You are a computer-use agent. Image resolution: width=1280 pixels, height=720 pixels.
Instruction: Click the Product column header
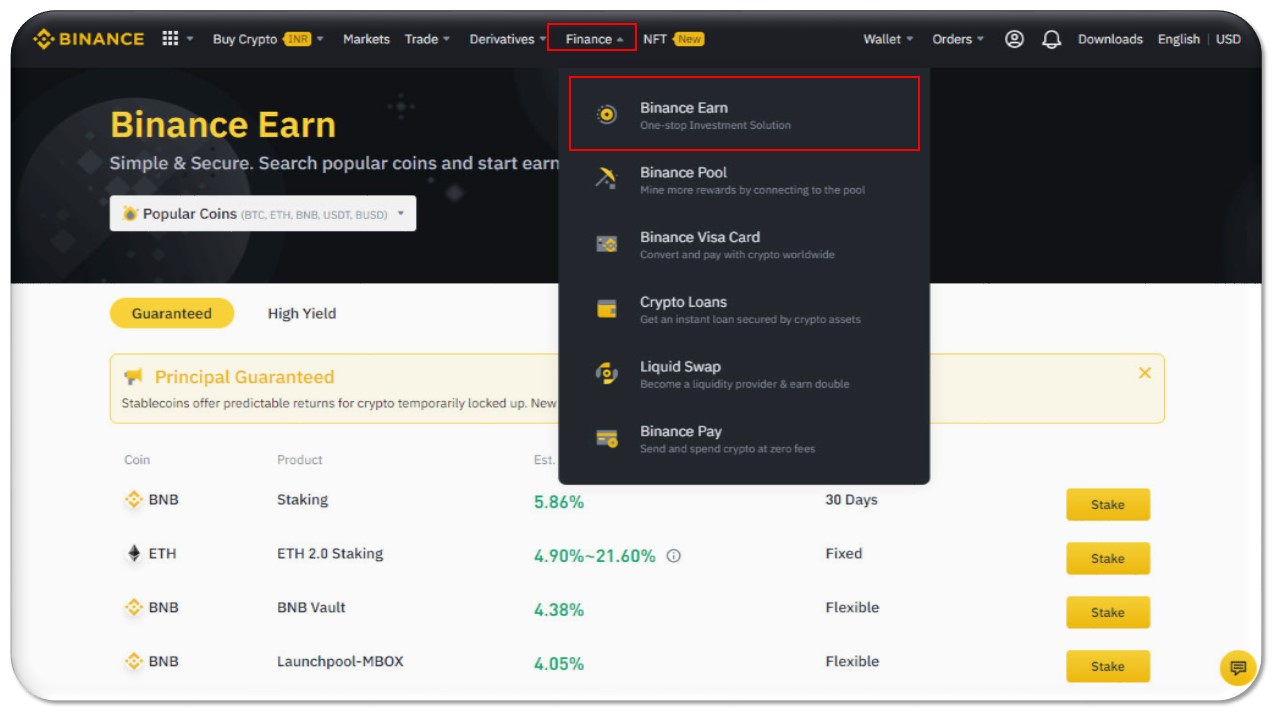300,460
